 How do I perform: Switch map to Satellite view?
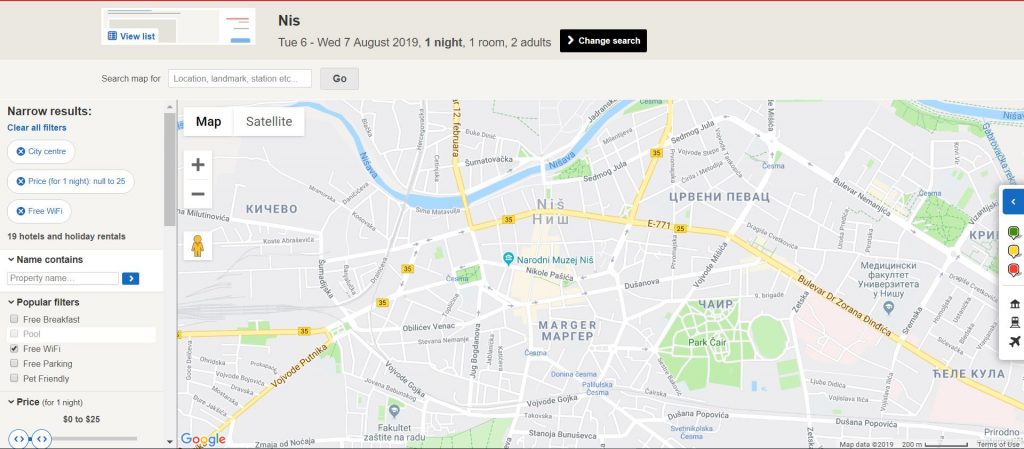pos(269,122)
